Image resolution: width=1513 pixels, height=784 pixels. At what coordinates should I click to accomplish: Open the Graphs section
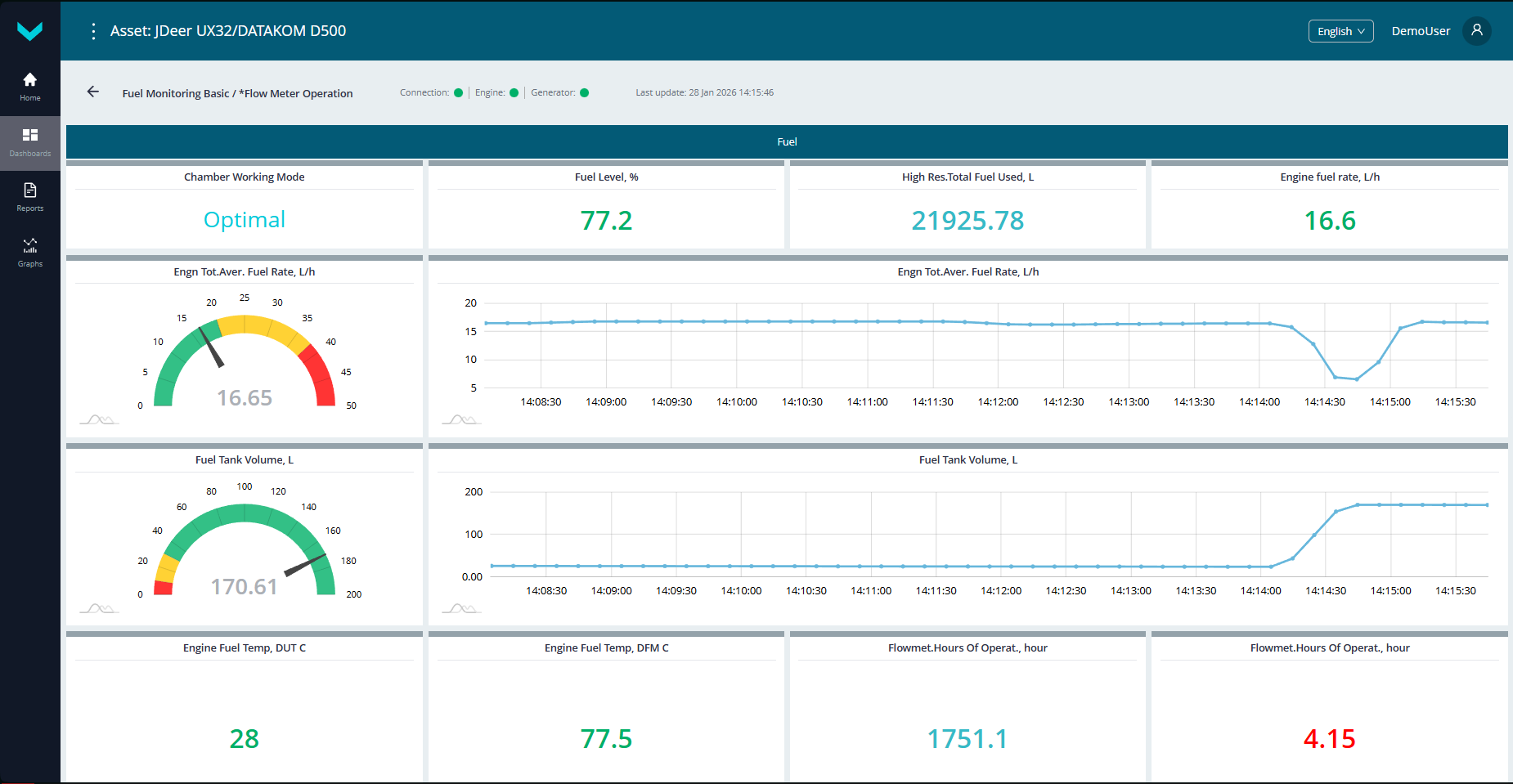(29, 251)
